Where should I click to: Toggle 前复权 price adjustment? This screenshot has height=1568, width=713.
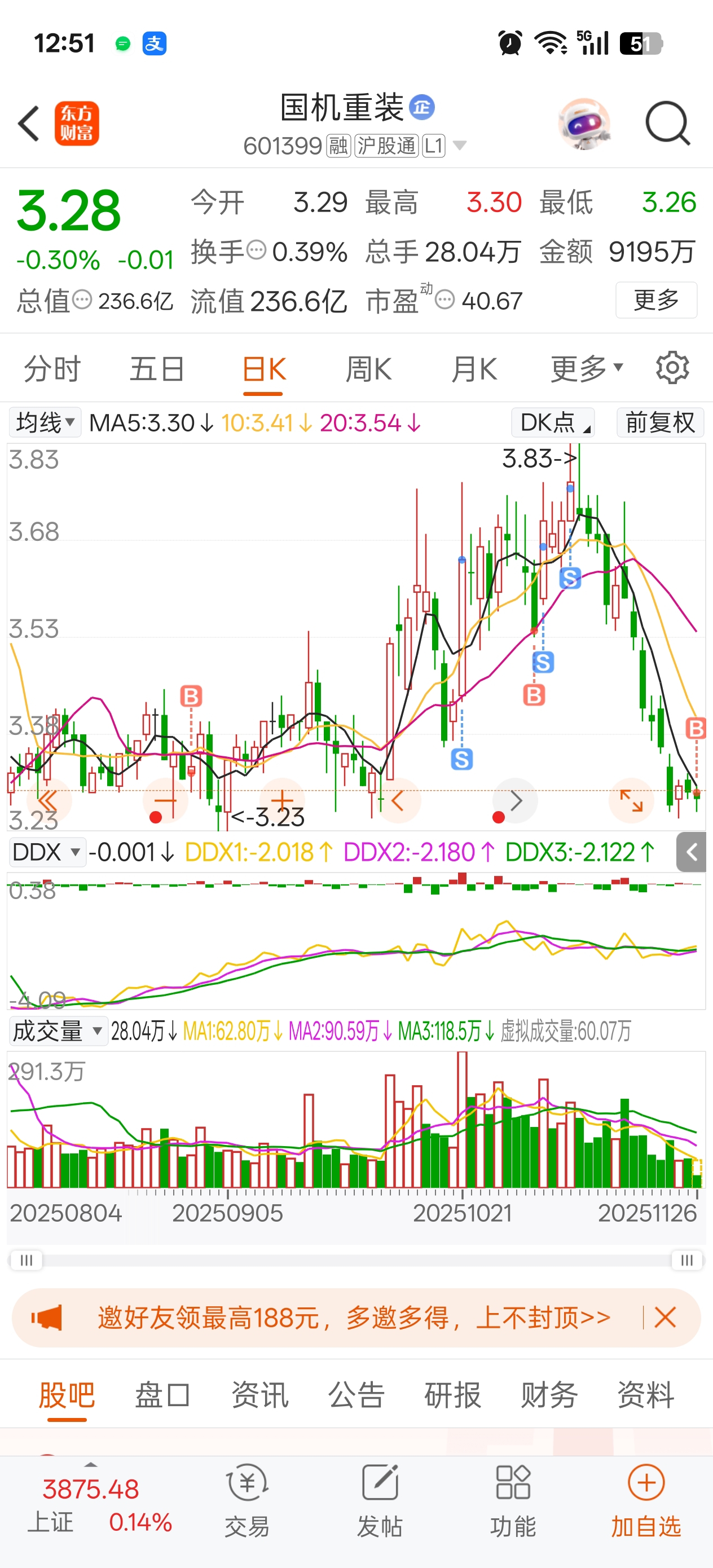tap(660, 422)
